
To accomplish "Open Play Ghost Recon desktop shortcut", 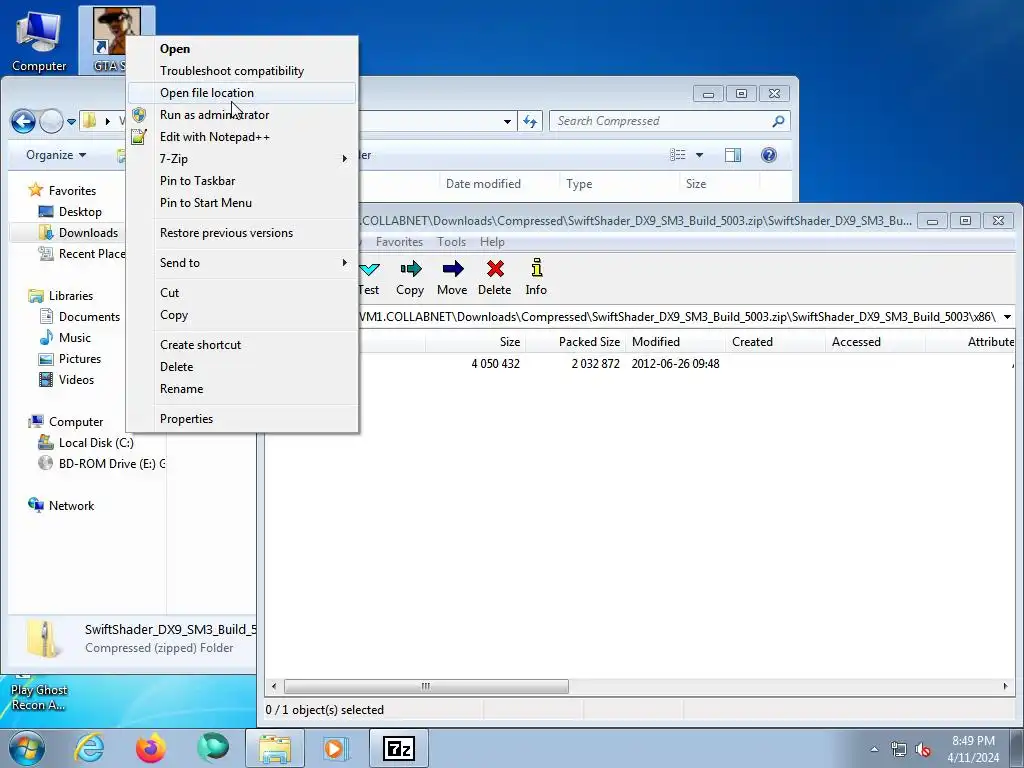I will (x=39, y=692).
